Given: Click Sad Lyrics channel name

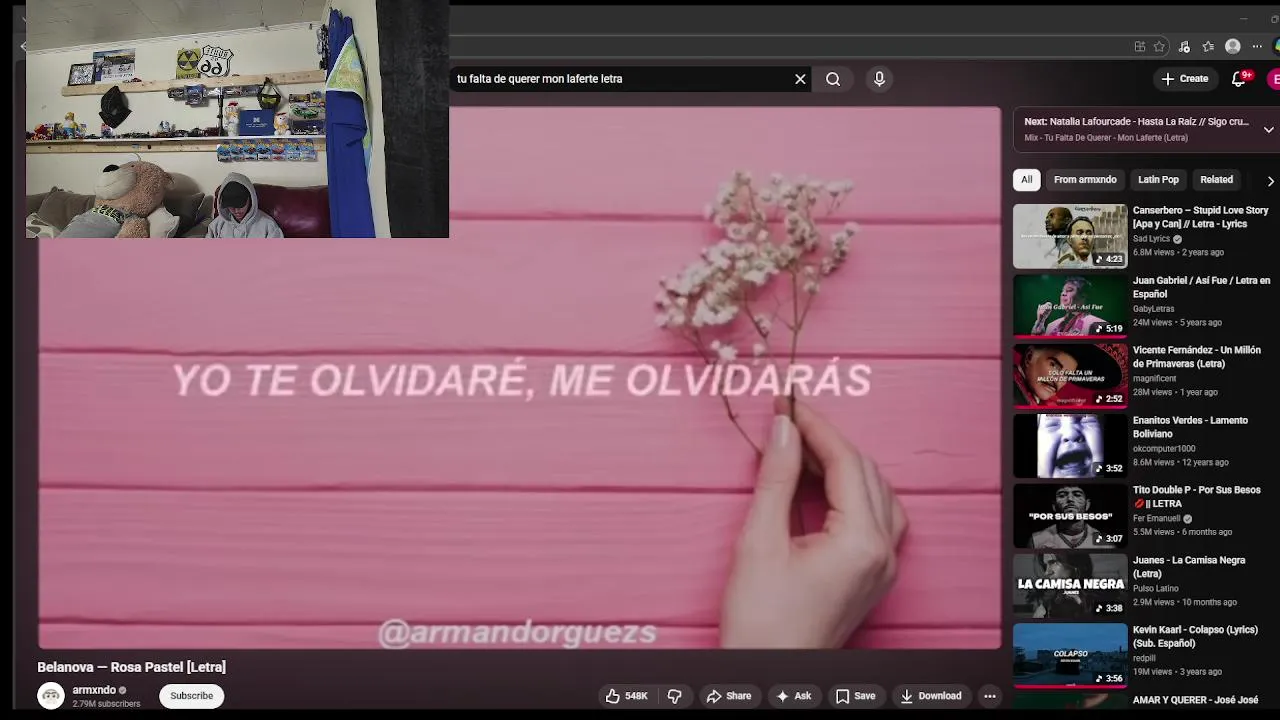Looking at the screenshot, I should point(1151,239).
